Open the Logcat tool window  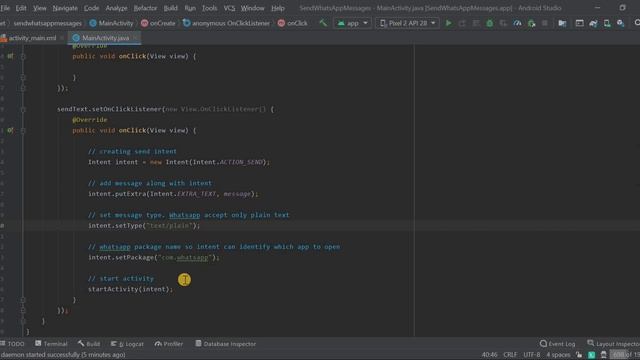(x=127, y=344)
